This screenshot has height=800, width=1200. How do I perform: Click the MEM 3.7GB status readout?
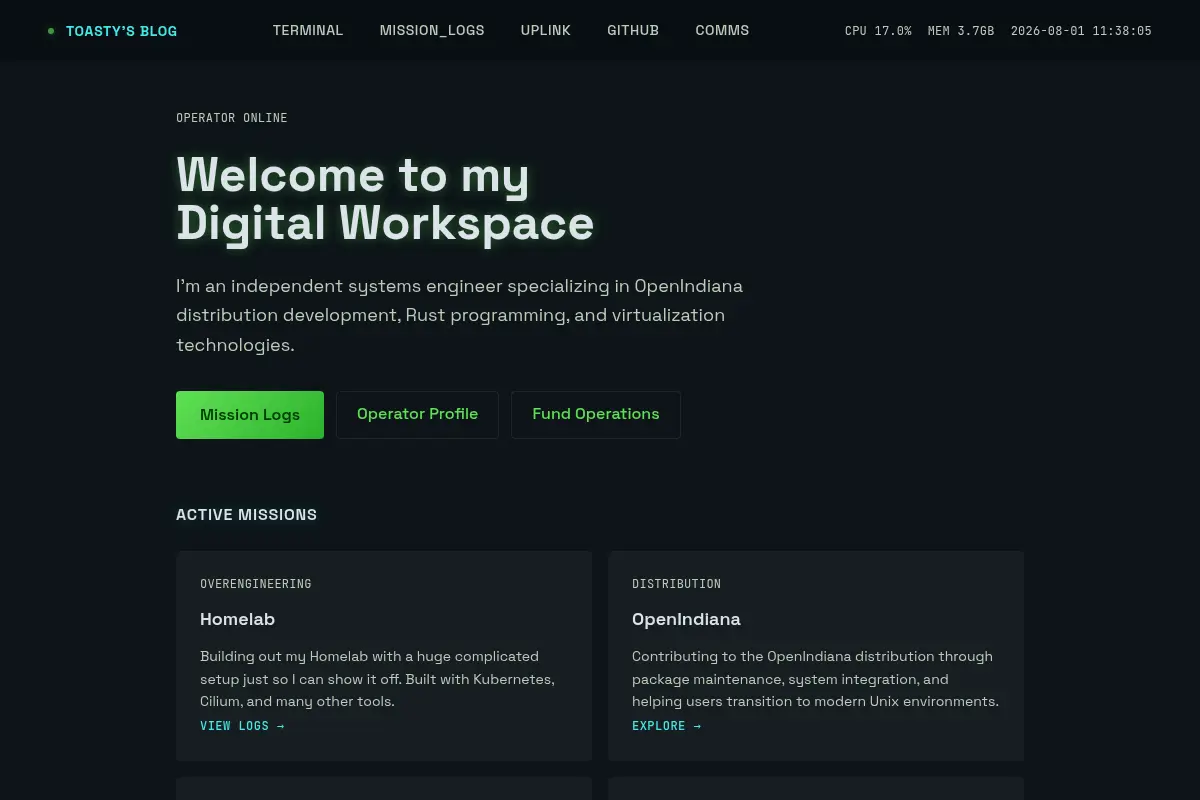point(961,31)
